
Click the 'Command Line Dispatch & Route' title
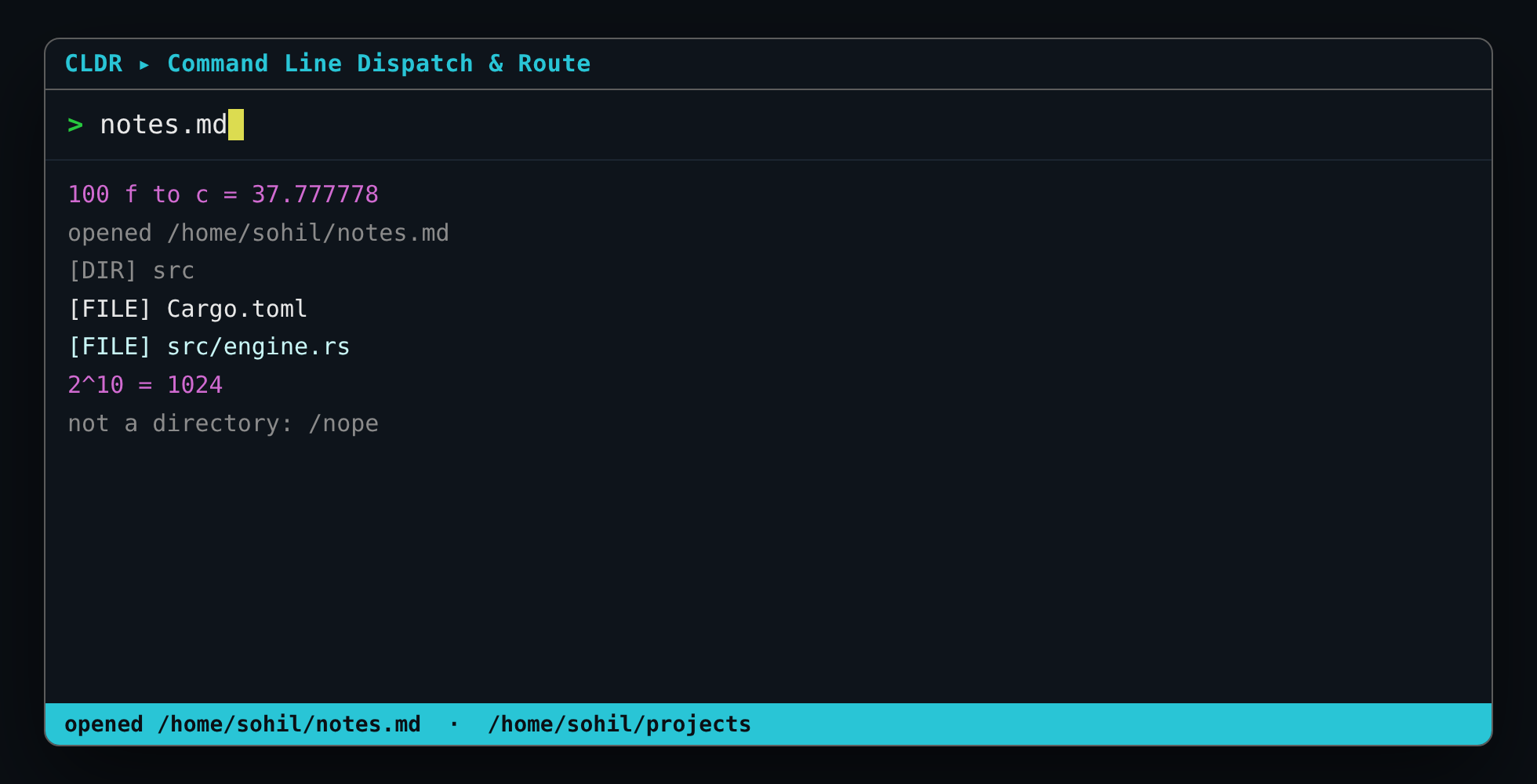pyautogui.click(x=379, y=64)
